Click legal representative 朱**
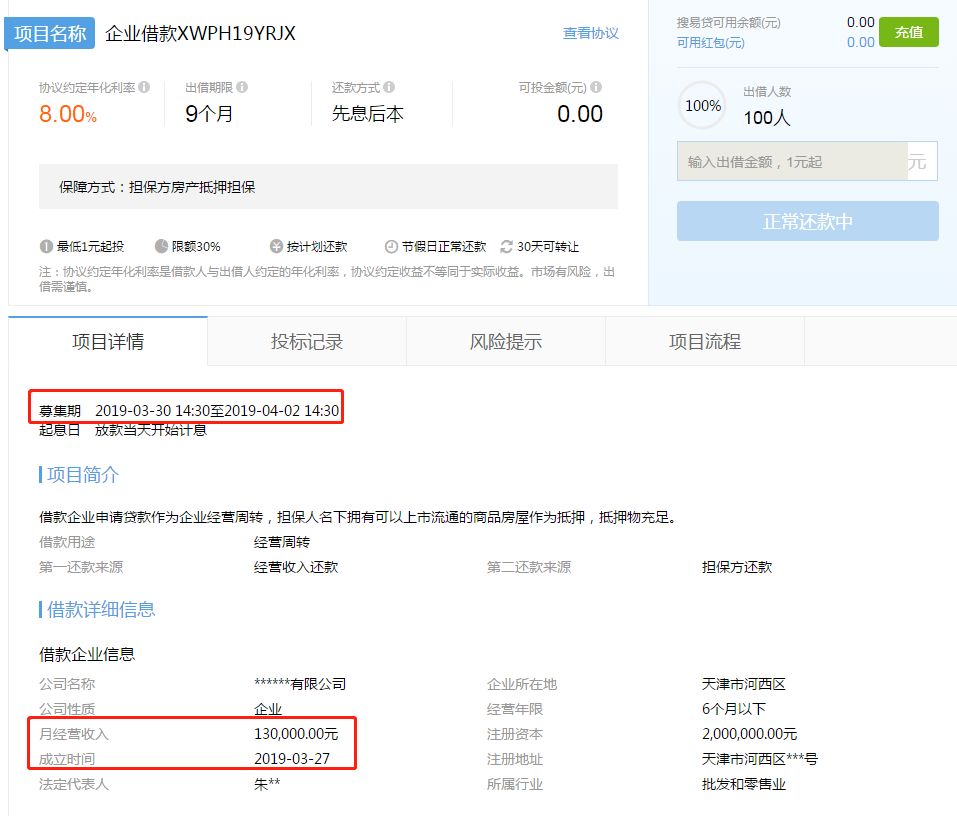This screenshot has width=957, height=816. 267,784
